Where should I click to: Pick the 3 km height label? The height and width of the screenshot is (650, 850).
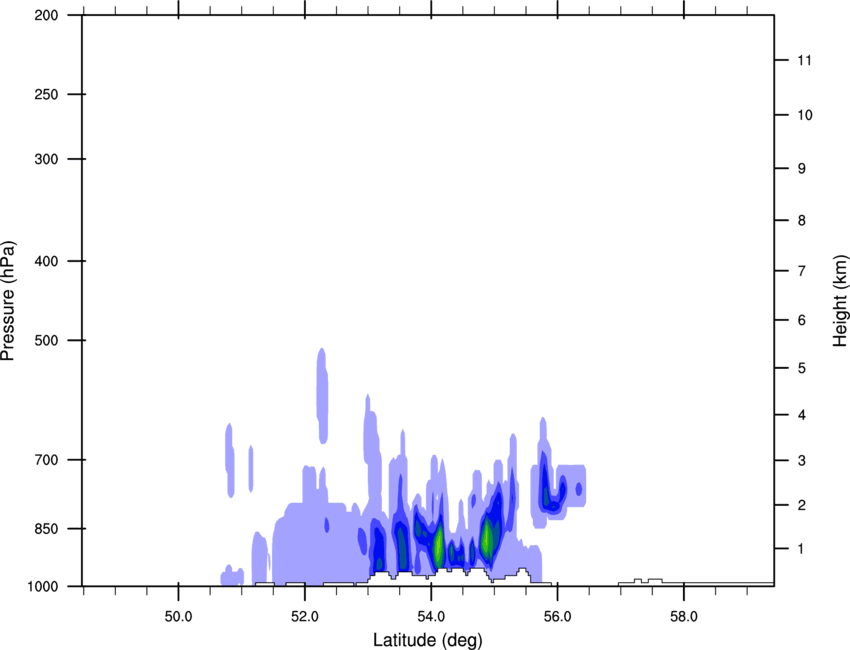(801, 461)
